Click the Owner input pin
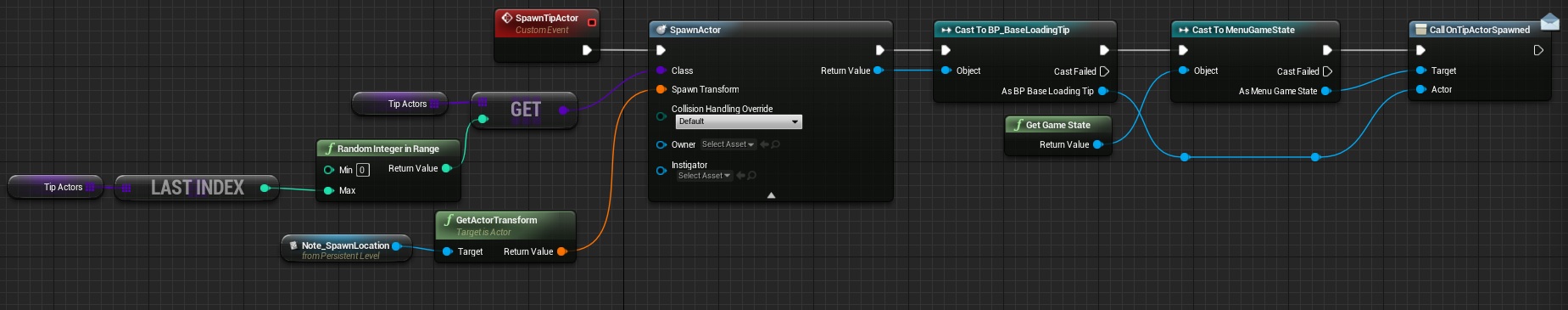Image resolution: width=1568 pixels, height=310 pixels. click(661, 144)
